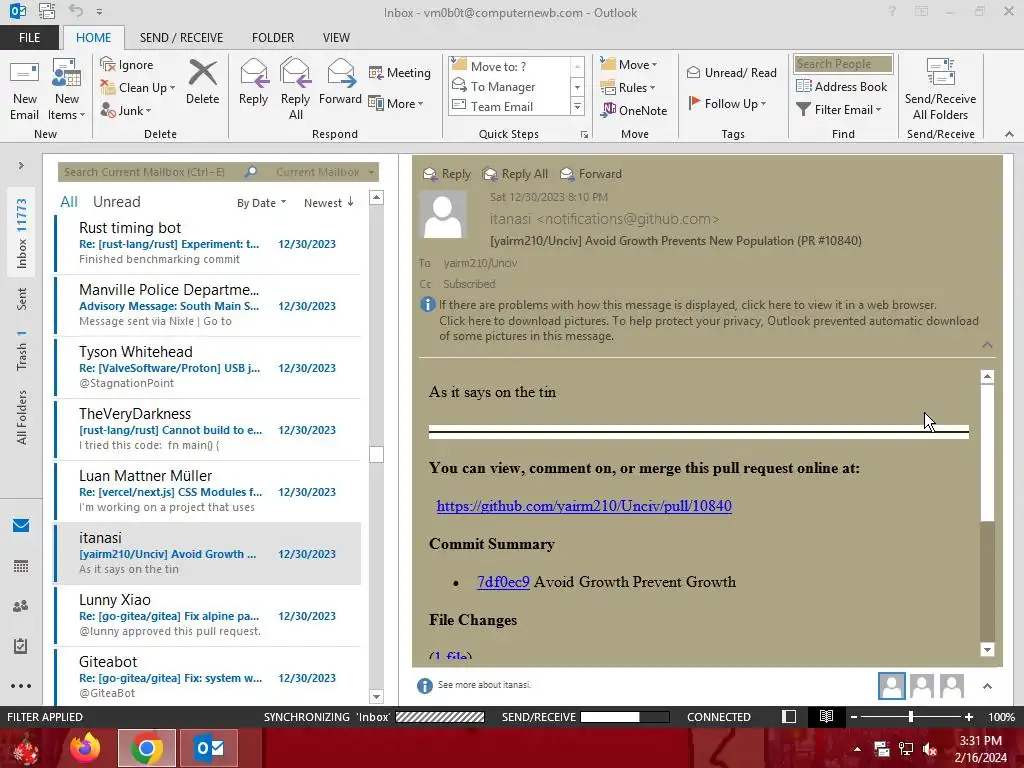The height and width of the screenshot is (768, 1024).
Task: Click Reply All in the reading pane
Action: click(515, 174)
